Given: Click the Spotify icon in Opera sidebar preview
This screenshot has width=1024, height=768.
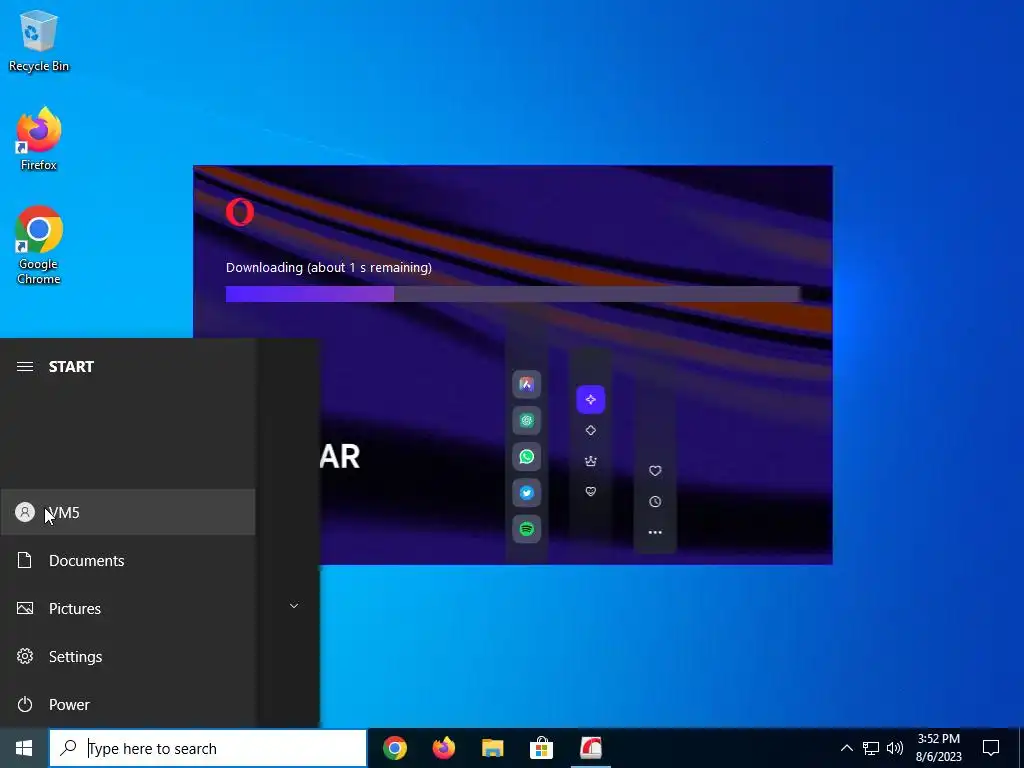Looking at the screenshot, I should coord(526,529).
